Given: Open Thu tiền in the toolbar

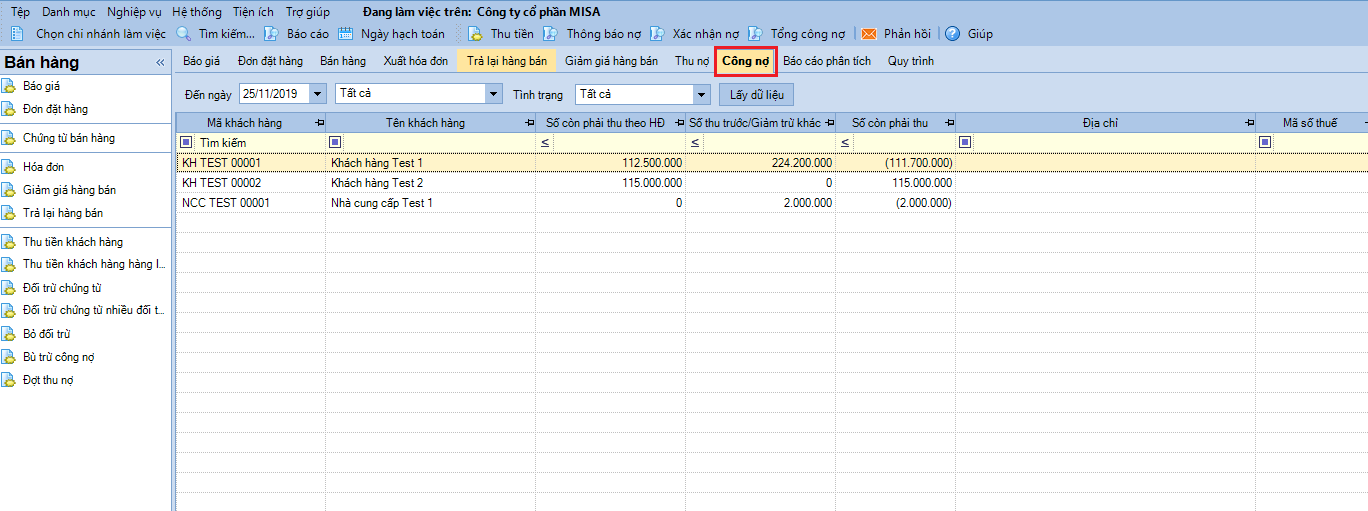Looking at the screenshot, I should 476,34.
